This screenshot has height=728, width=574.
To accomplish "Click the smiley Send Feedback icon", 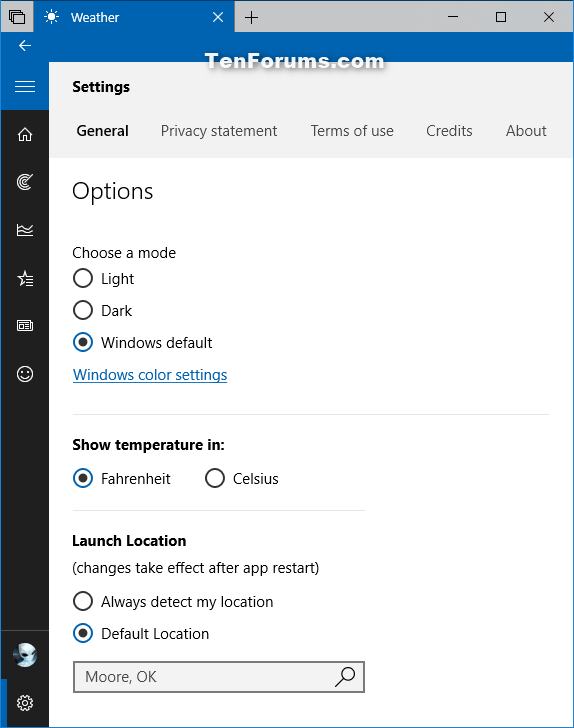I will [25, 374].
